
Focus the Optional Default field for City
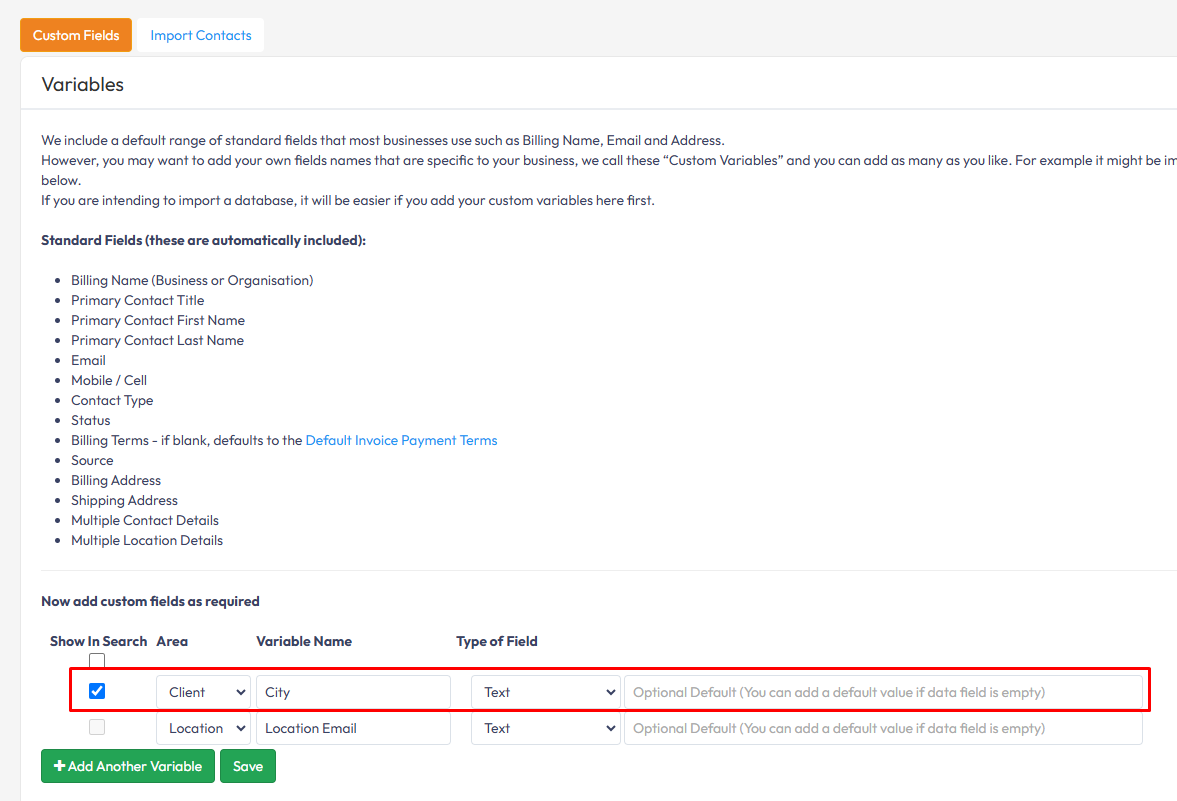884,692
